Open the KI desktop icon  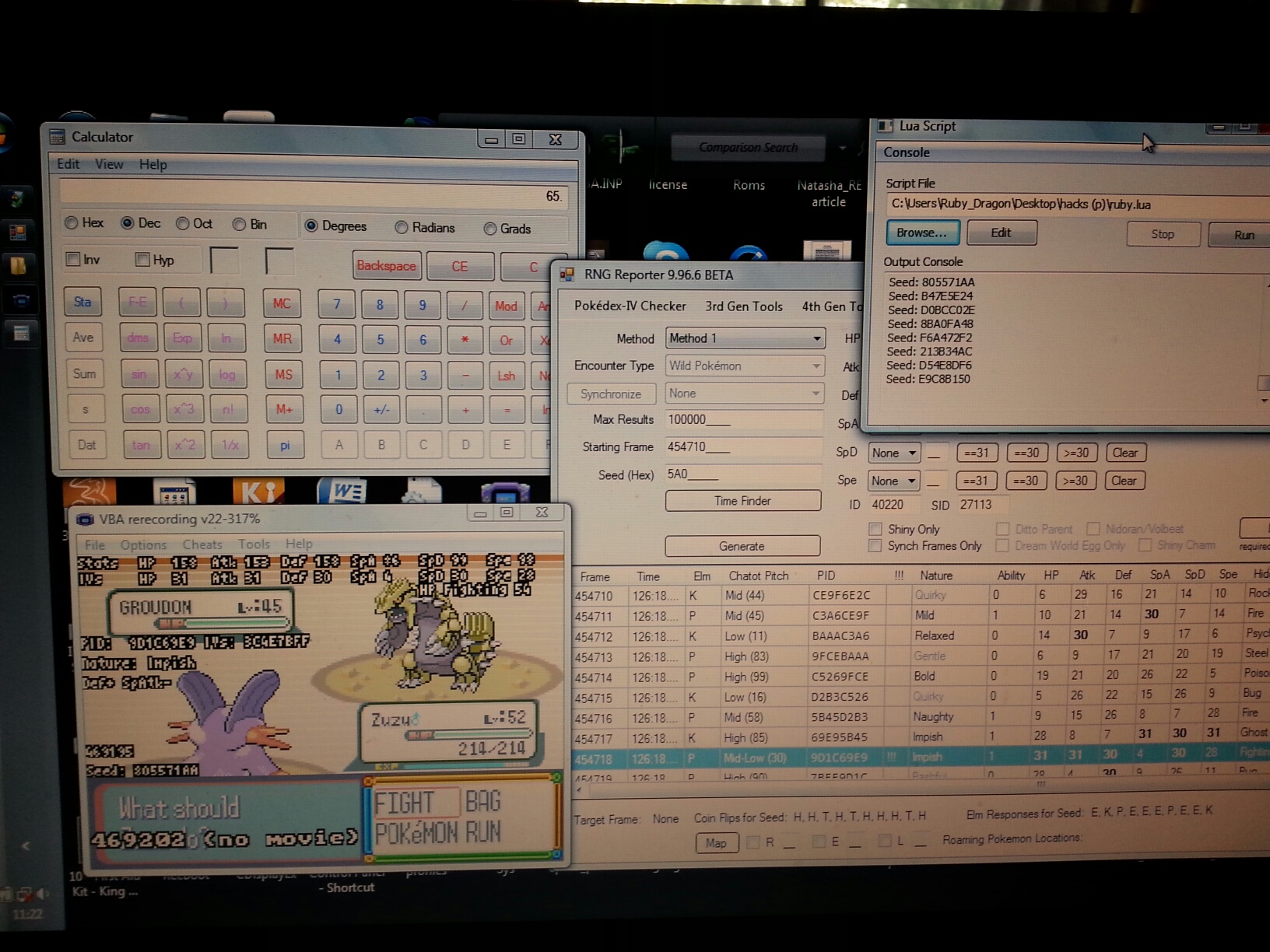(x=258, y=490)
